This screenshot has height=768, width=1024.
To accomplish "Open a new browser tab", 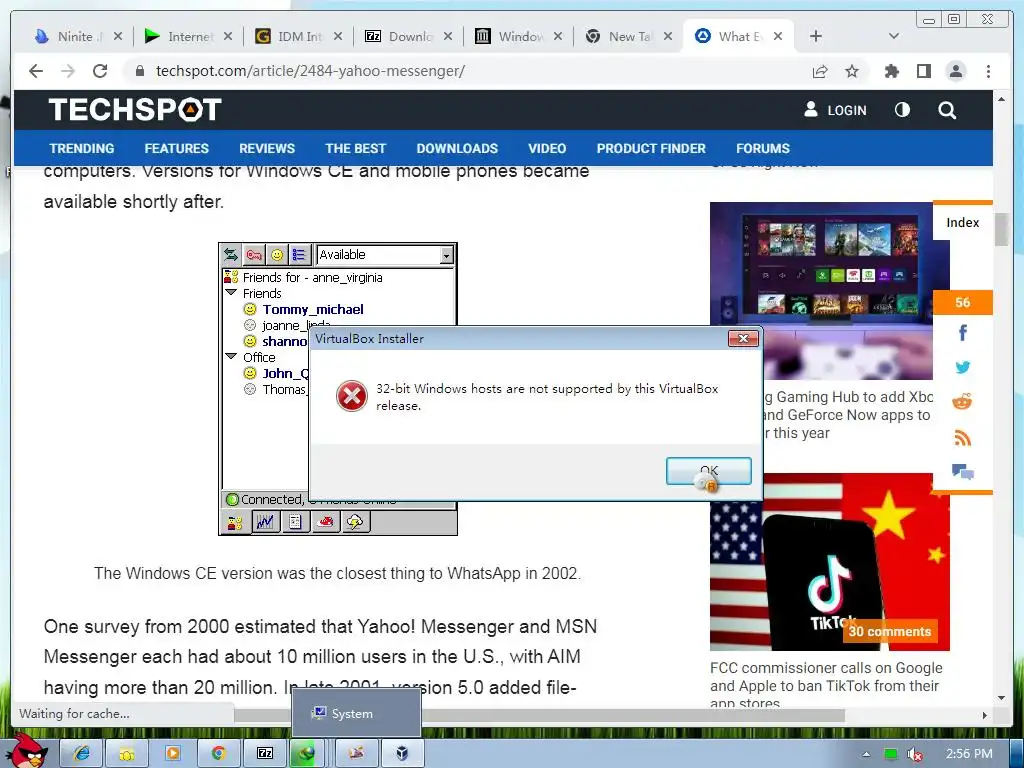I will tap(816, 36).
